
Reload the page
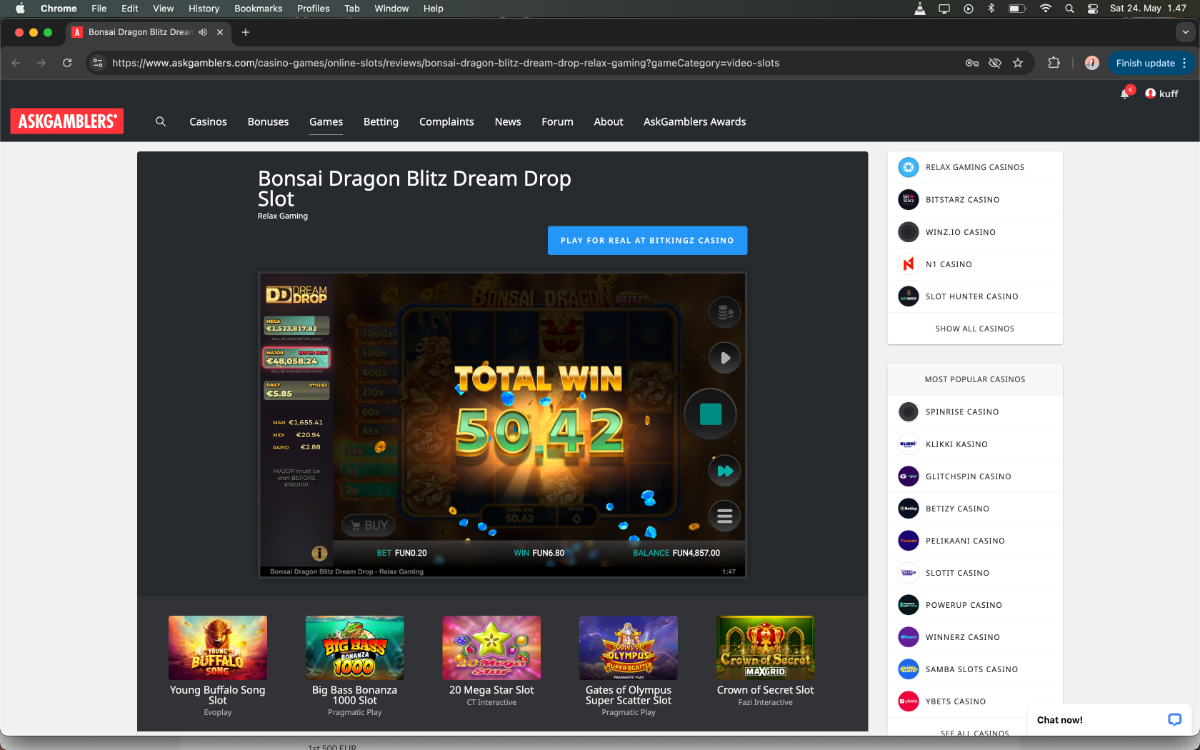pos(67,63)
